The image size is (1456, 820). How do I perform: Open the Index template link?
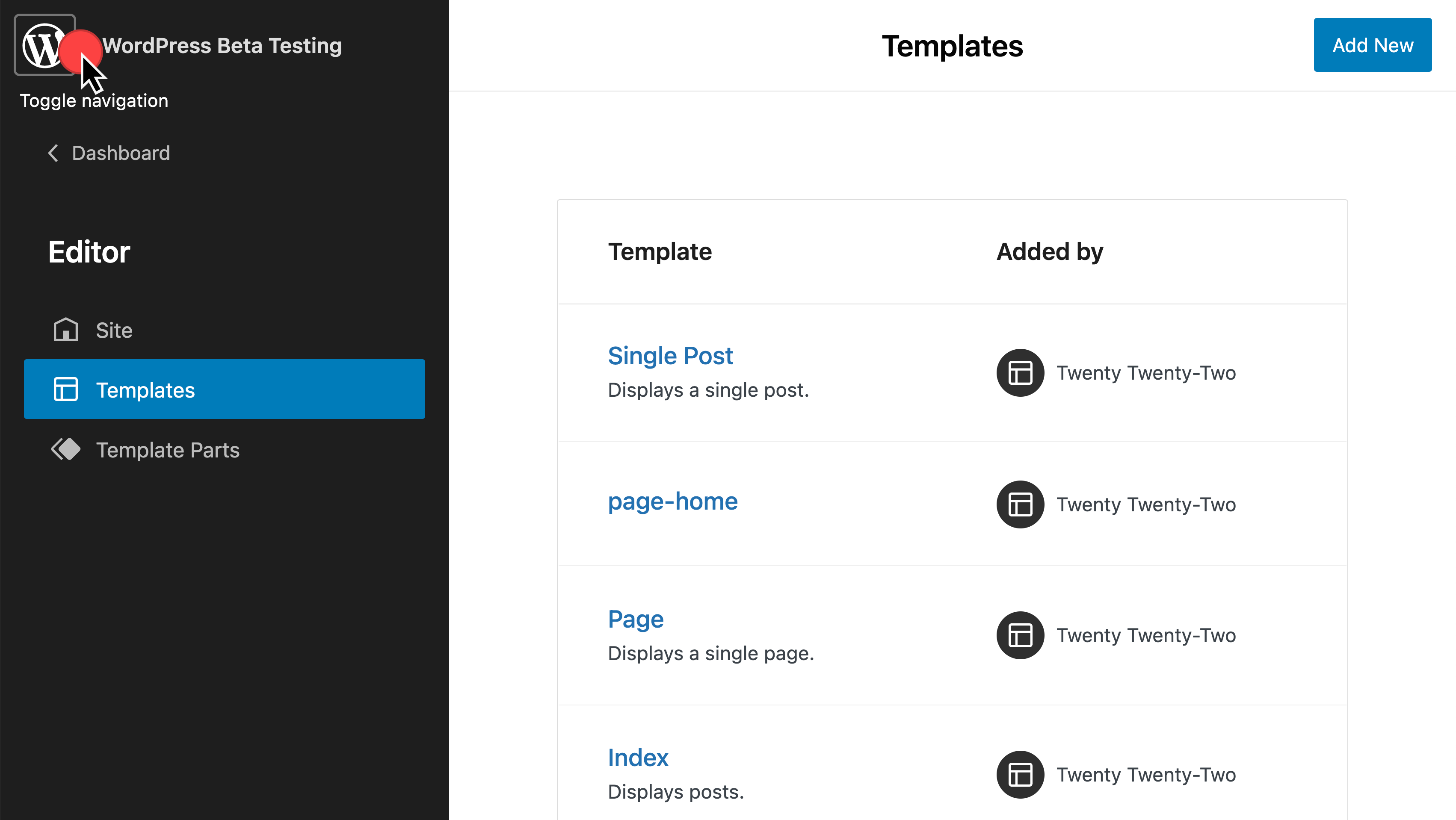(638, 757)
